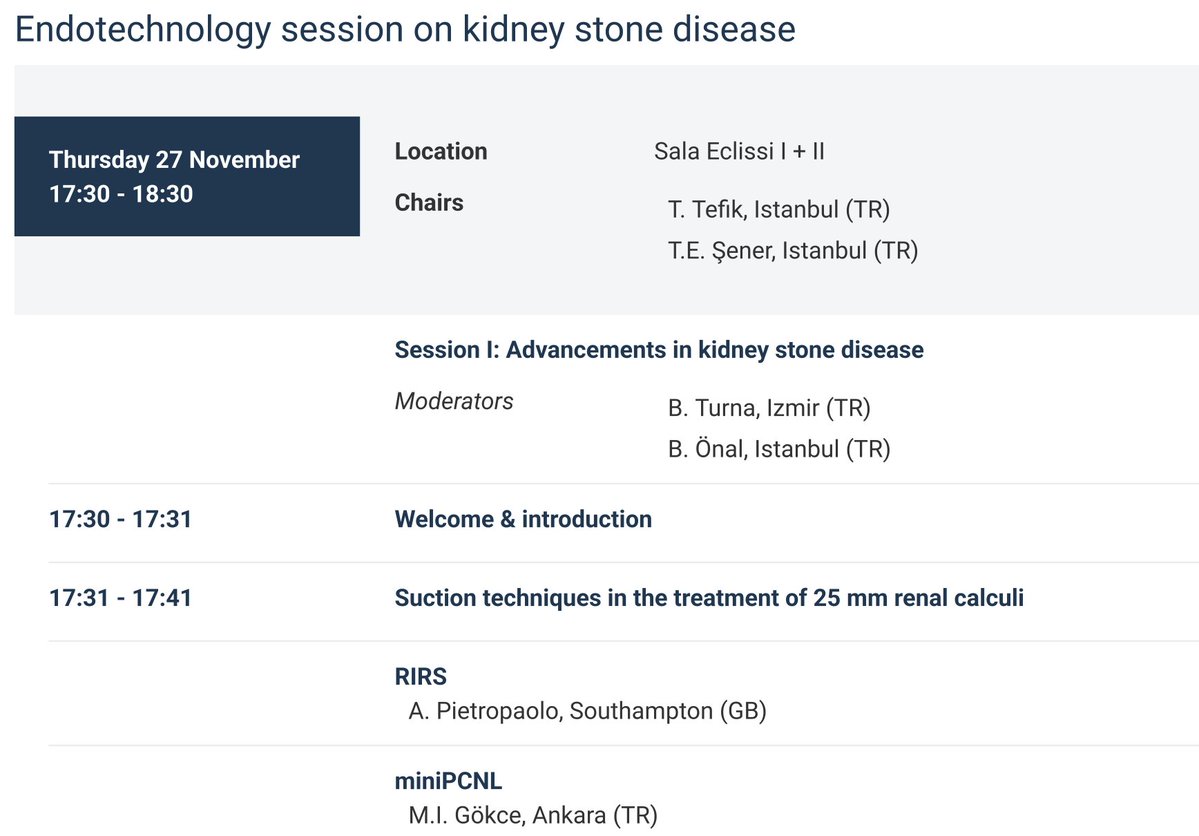Click the Endotechnology session page title
The height and width of the screenshot is (836, 1199).
point(405,30)
